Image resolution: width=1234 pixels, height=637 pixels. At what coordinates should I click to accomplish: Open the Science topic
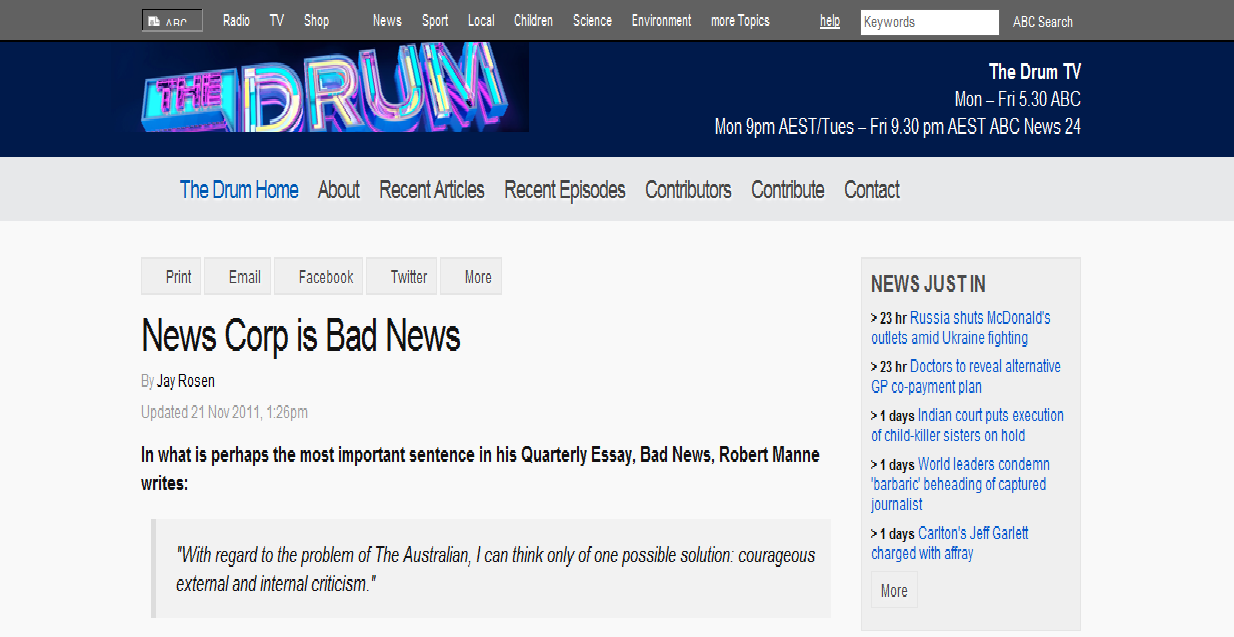592,20
